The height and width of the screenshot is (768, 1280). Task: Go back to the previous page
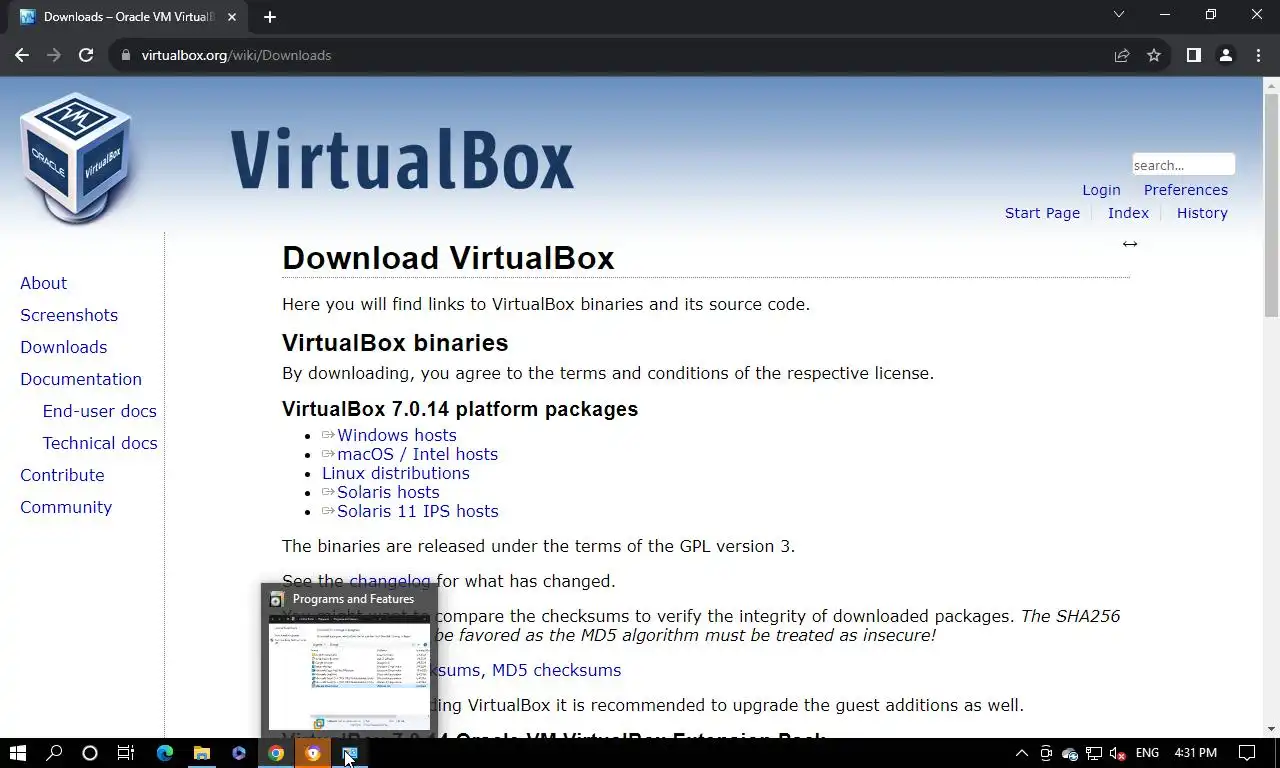coord(22,55)
